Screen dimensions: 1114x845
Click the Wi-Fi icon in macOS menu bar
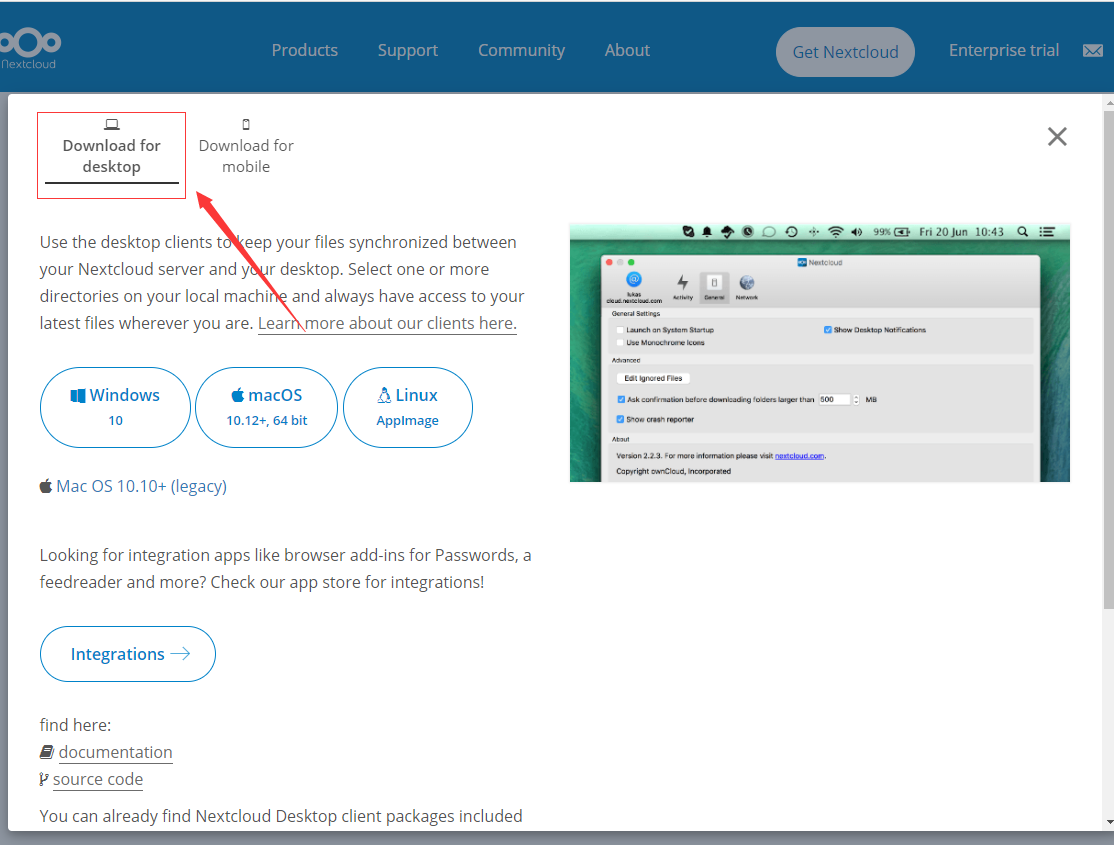(836, 232)
